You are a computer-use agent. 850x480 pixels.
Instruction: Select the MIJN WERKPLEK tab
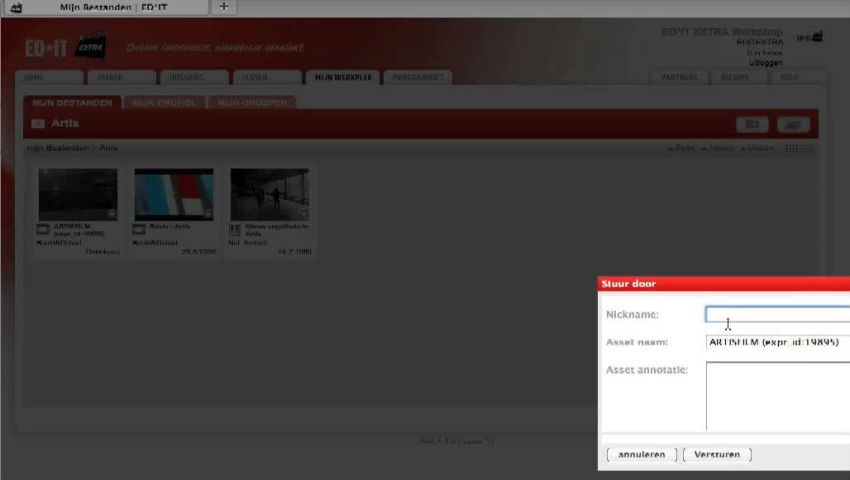click(x=343, y=78)
